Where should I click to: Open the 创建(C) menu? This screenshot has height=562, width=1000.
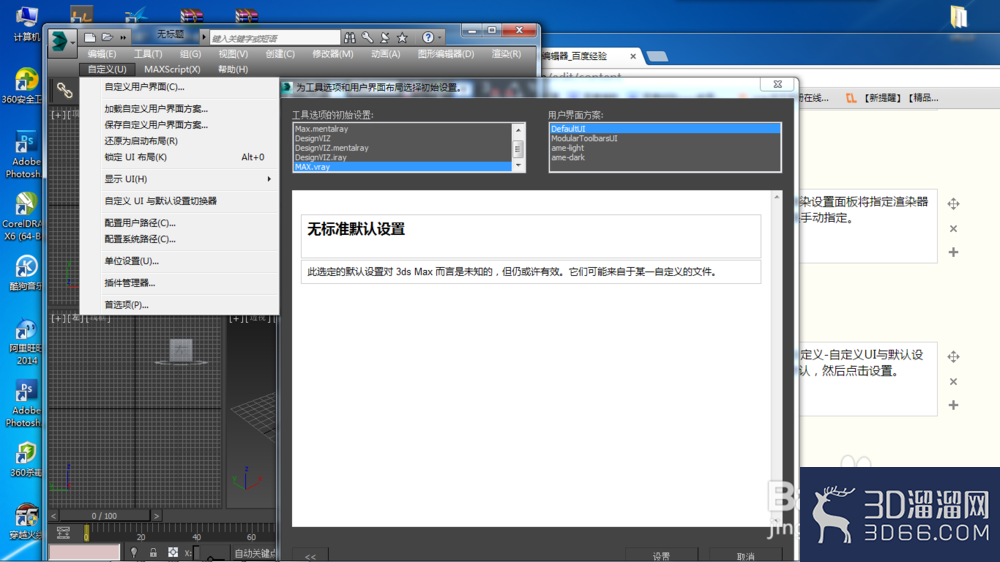coord(280,54)
